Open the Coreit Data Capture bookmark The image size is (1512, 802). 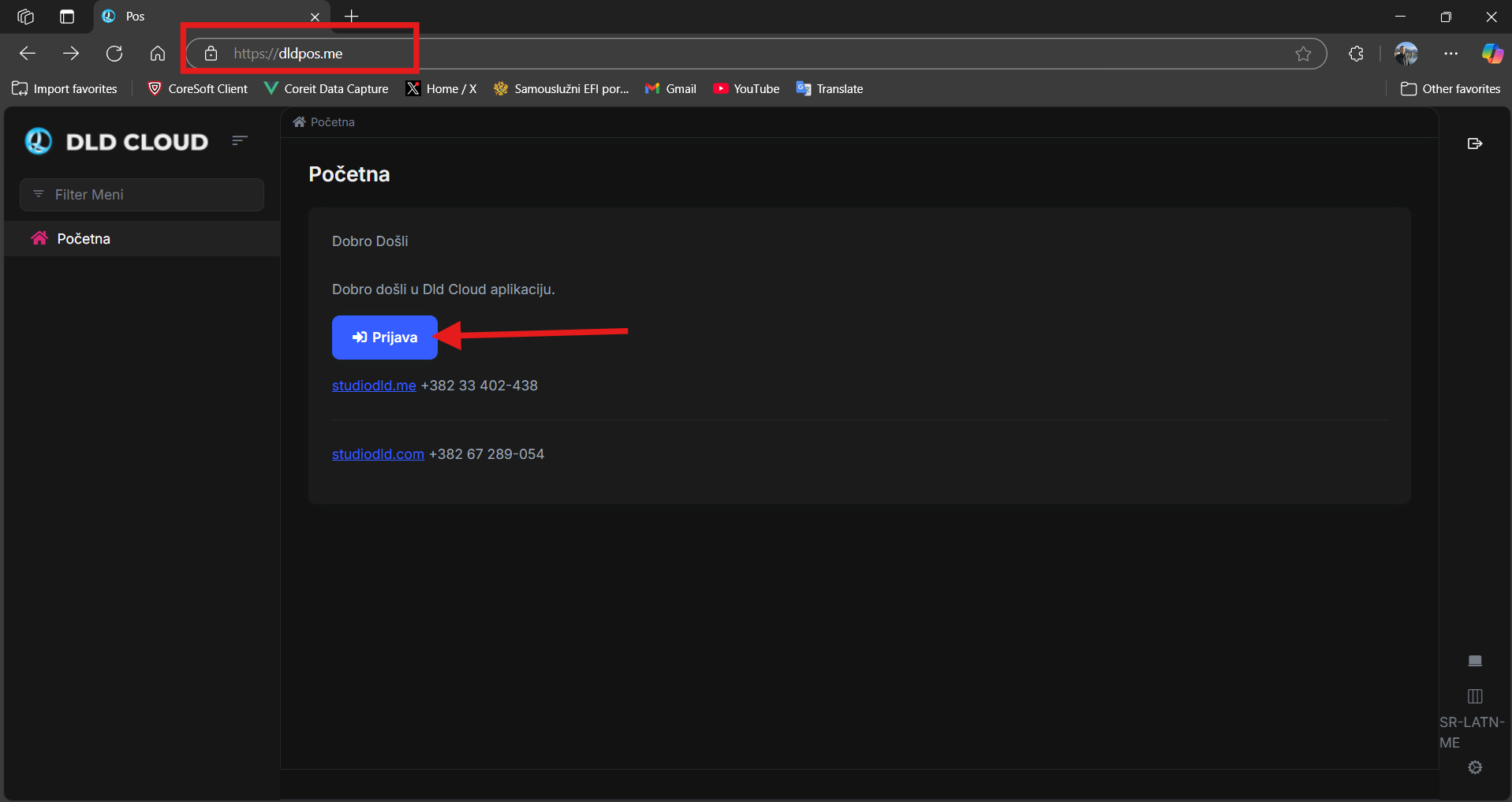coord(327,89)
